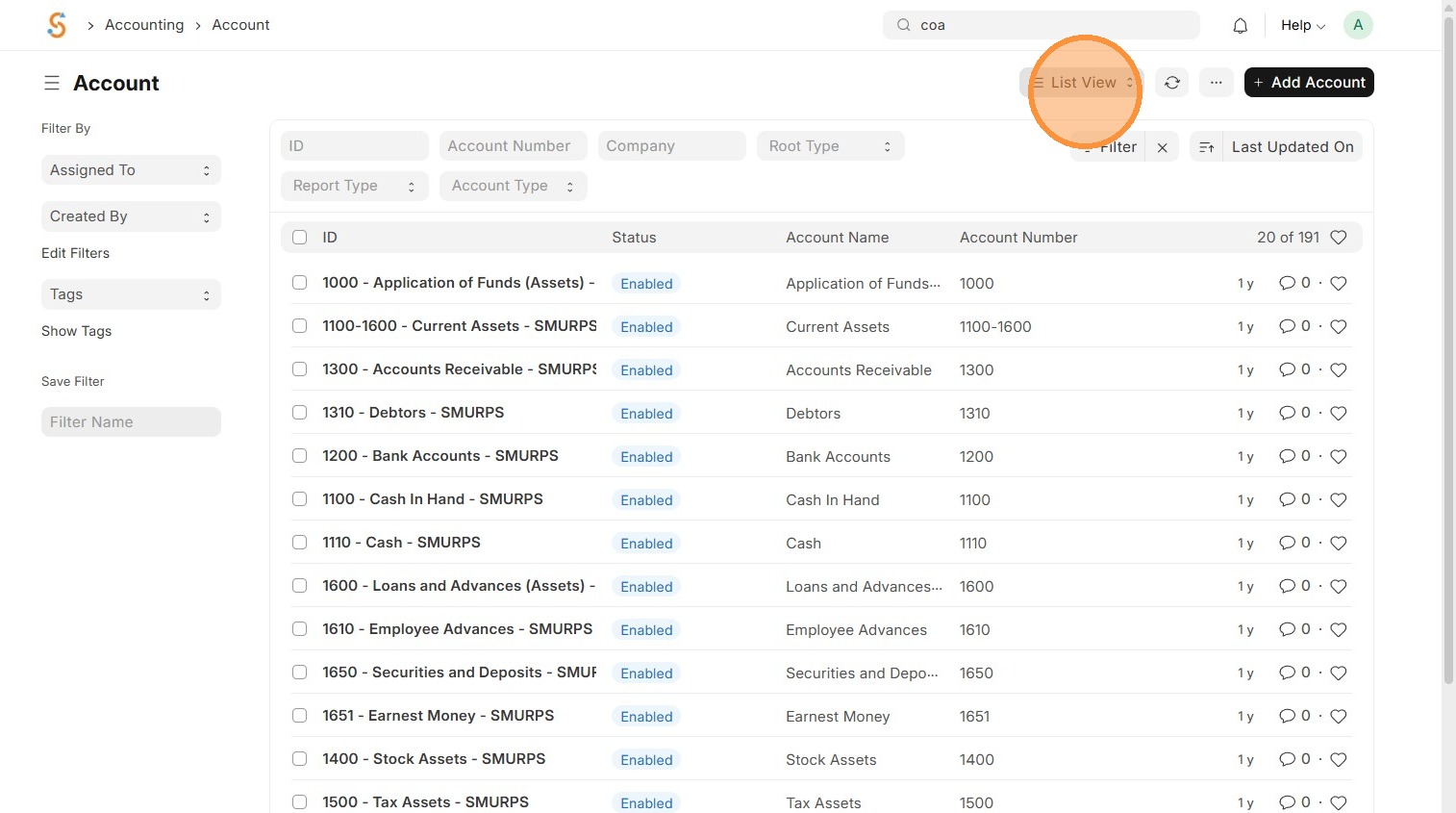Screen dimensions: 1456x813
Task: Clear filters with the X icon
Action: [x=1162, y=147]
